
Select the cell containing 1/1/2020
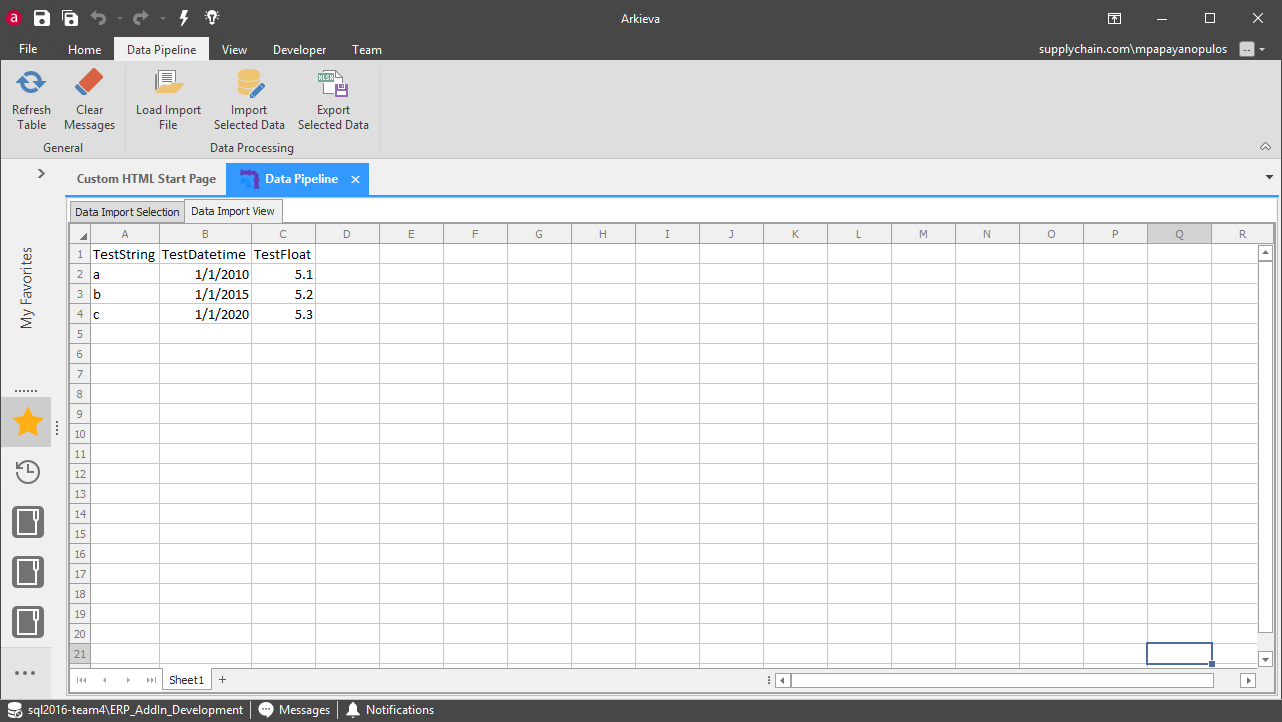(205, 314)
